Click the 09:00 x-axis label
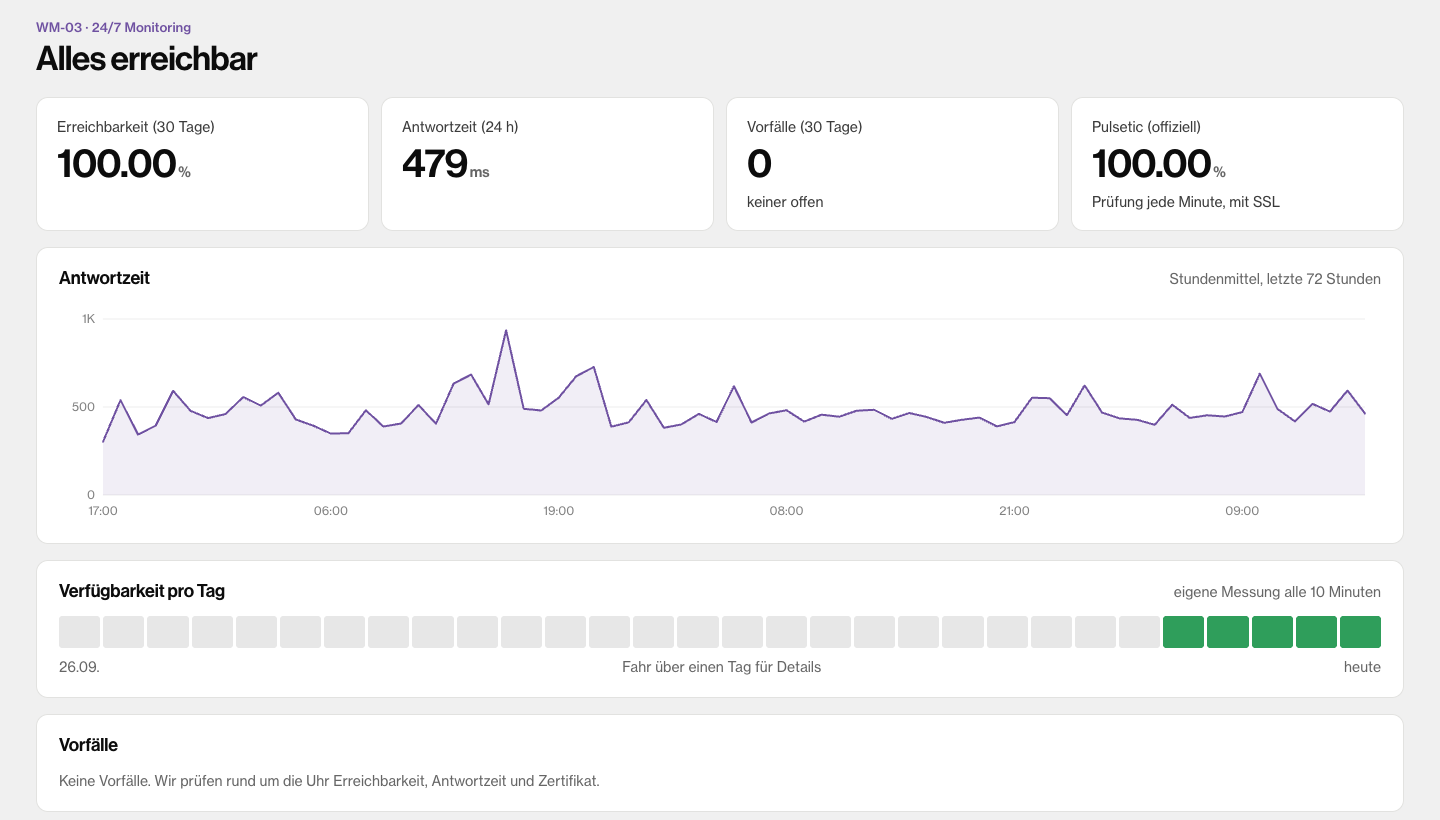This screenshot has width=1440, height=820. 1242,511
